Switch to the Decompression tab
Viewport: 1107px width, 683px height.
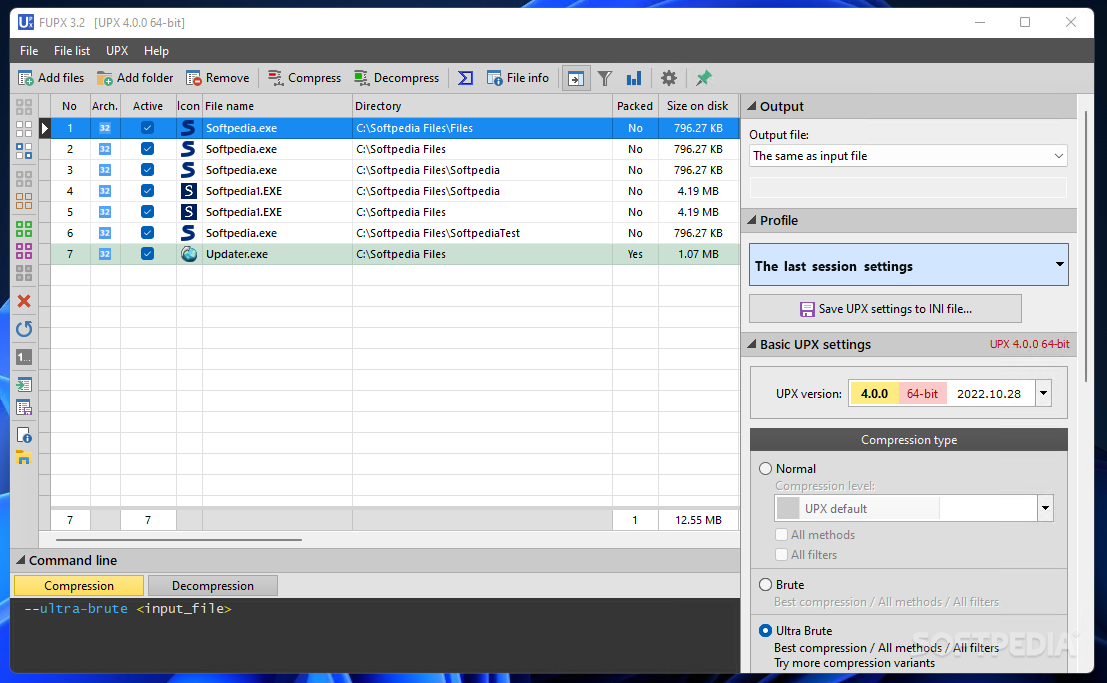(213, 586)
